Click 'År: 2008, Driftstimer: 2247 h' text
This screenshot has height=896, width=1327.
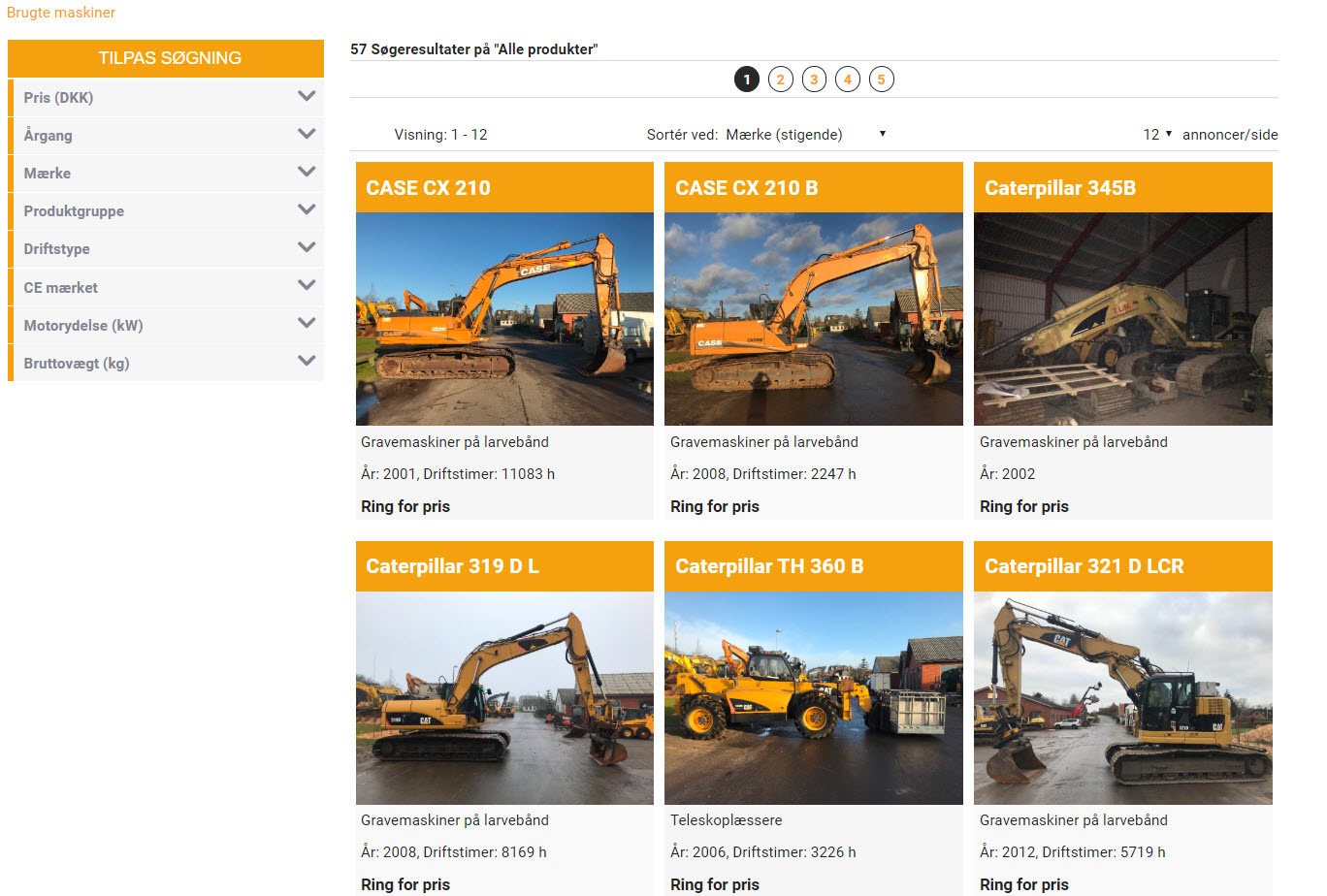click(x=763, y=474)
